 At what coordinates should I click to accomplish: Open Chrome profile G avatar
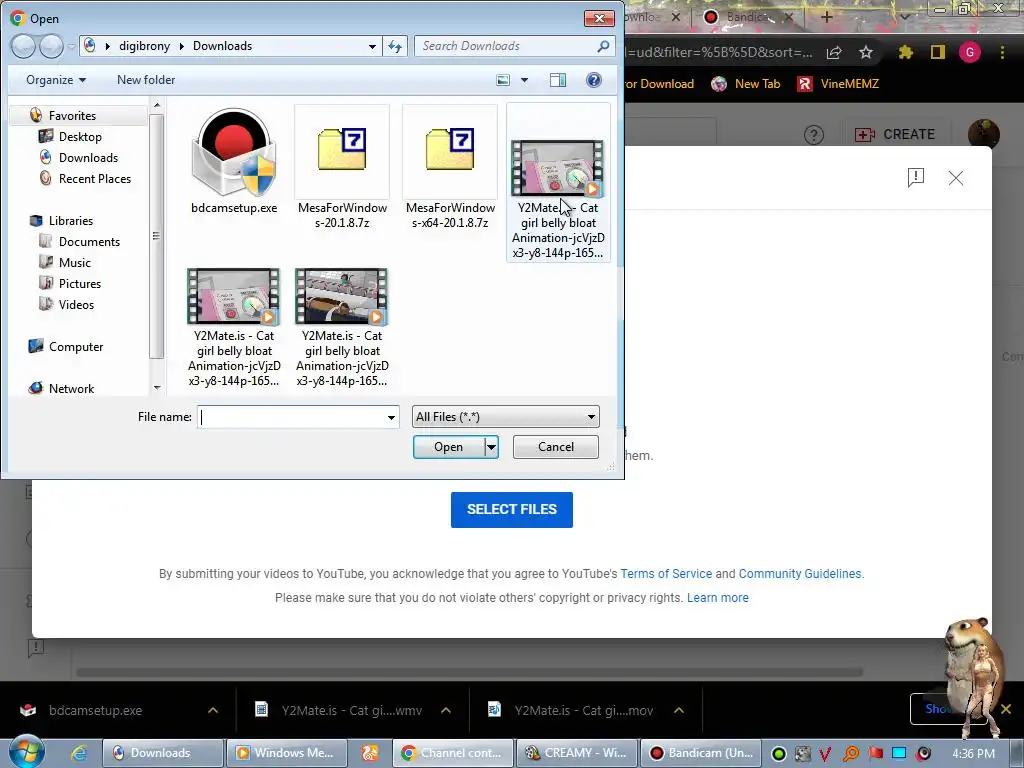click(x=970, y=52)
